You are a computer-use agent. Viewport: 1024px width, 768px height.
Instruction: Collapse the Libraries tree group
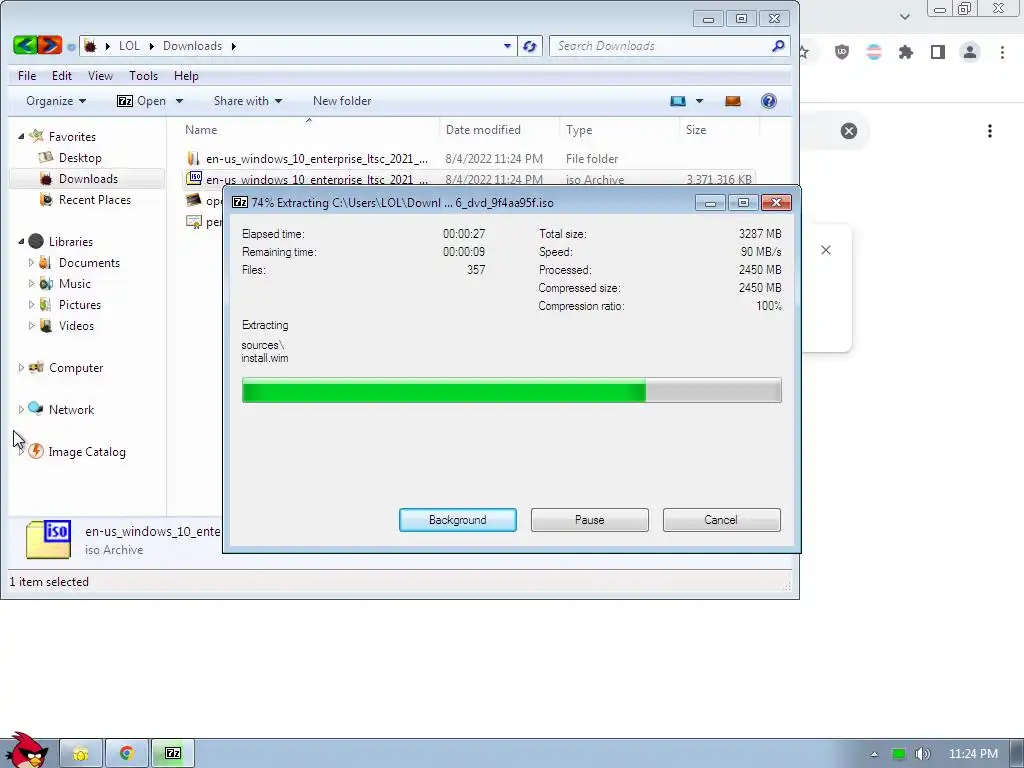pos(21,242)
